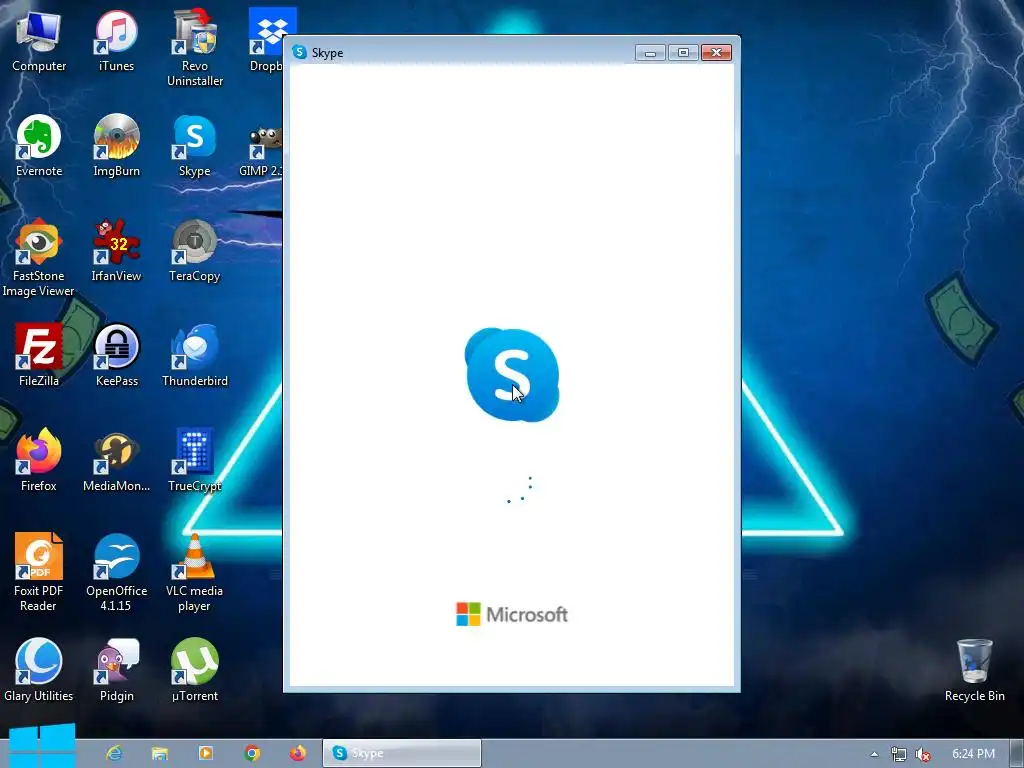Click the 6:24 PM clock
This screenshot has width=1024, height=768.
(973, 754)
